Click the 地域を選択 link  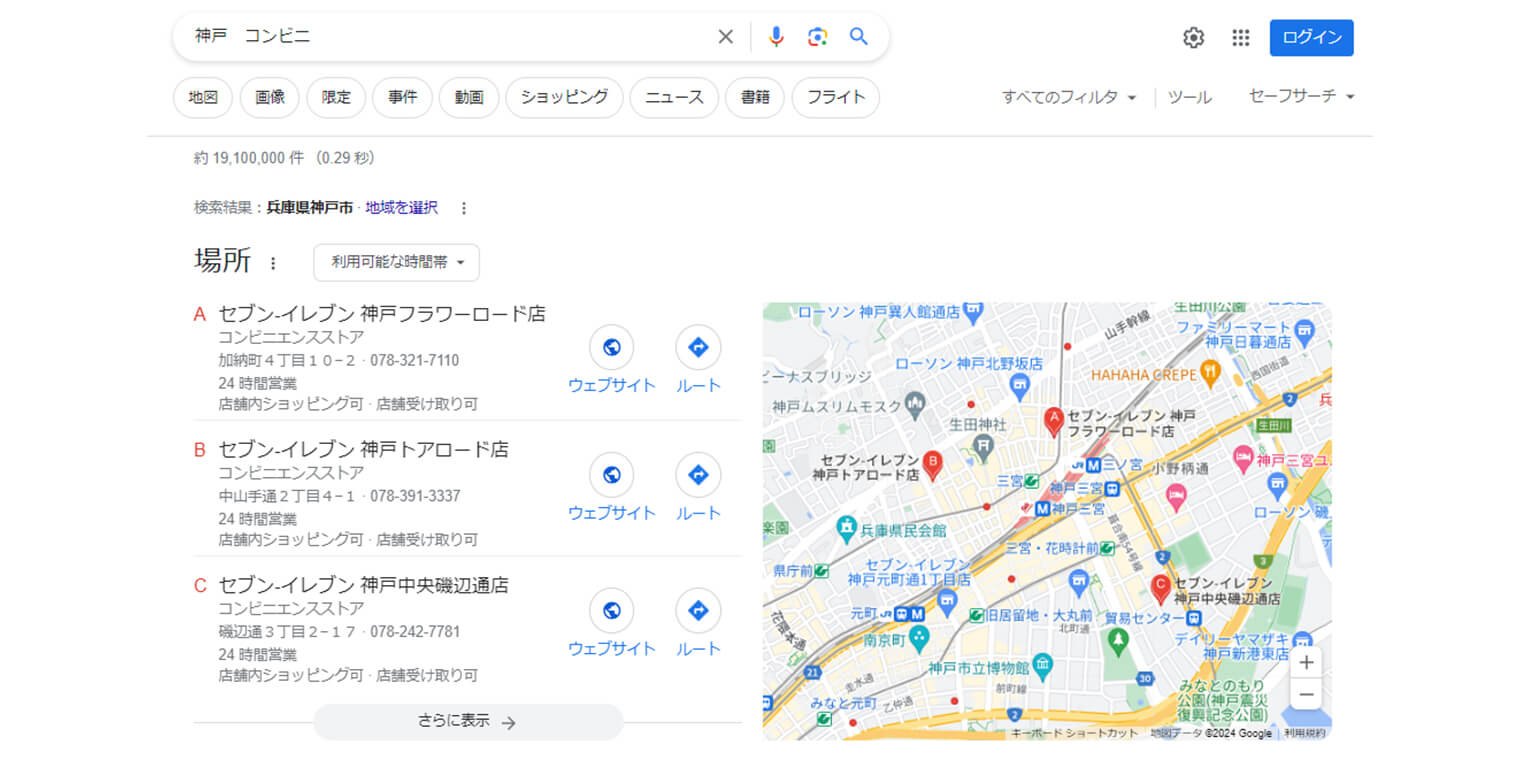(401, 208)
